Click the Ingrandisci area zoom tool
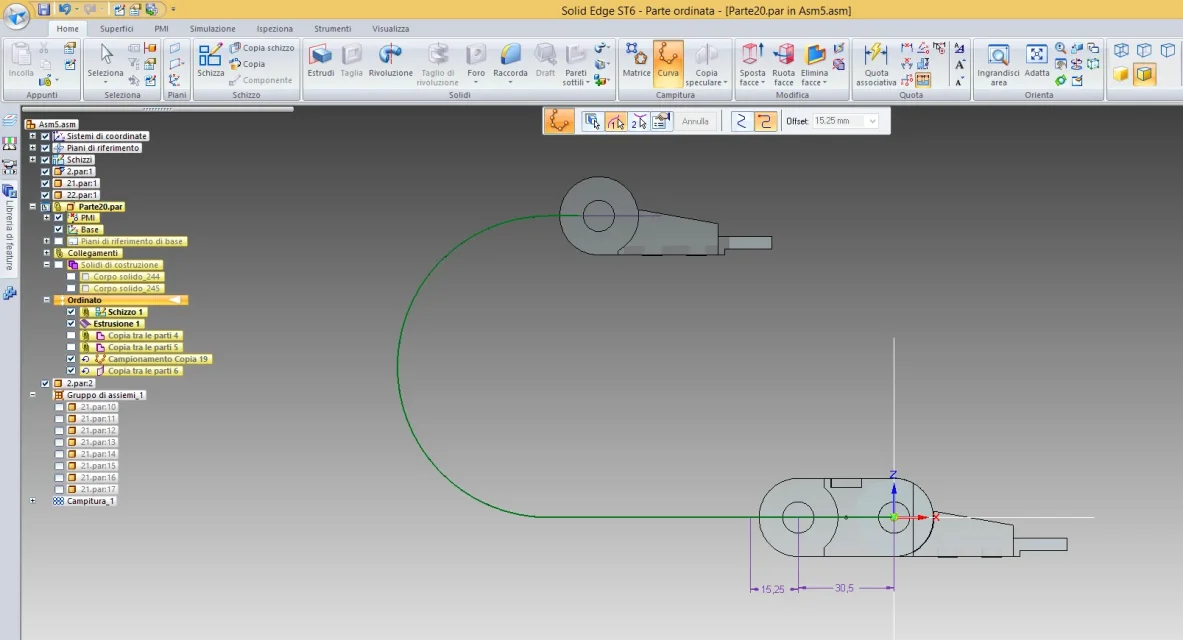This screenshot has width=1183, height=640. click(998, 64)
